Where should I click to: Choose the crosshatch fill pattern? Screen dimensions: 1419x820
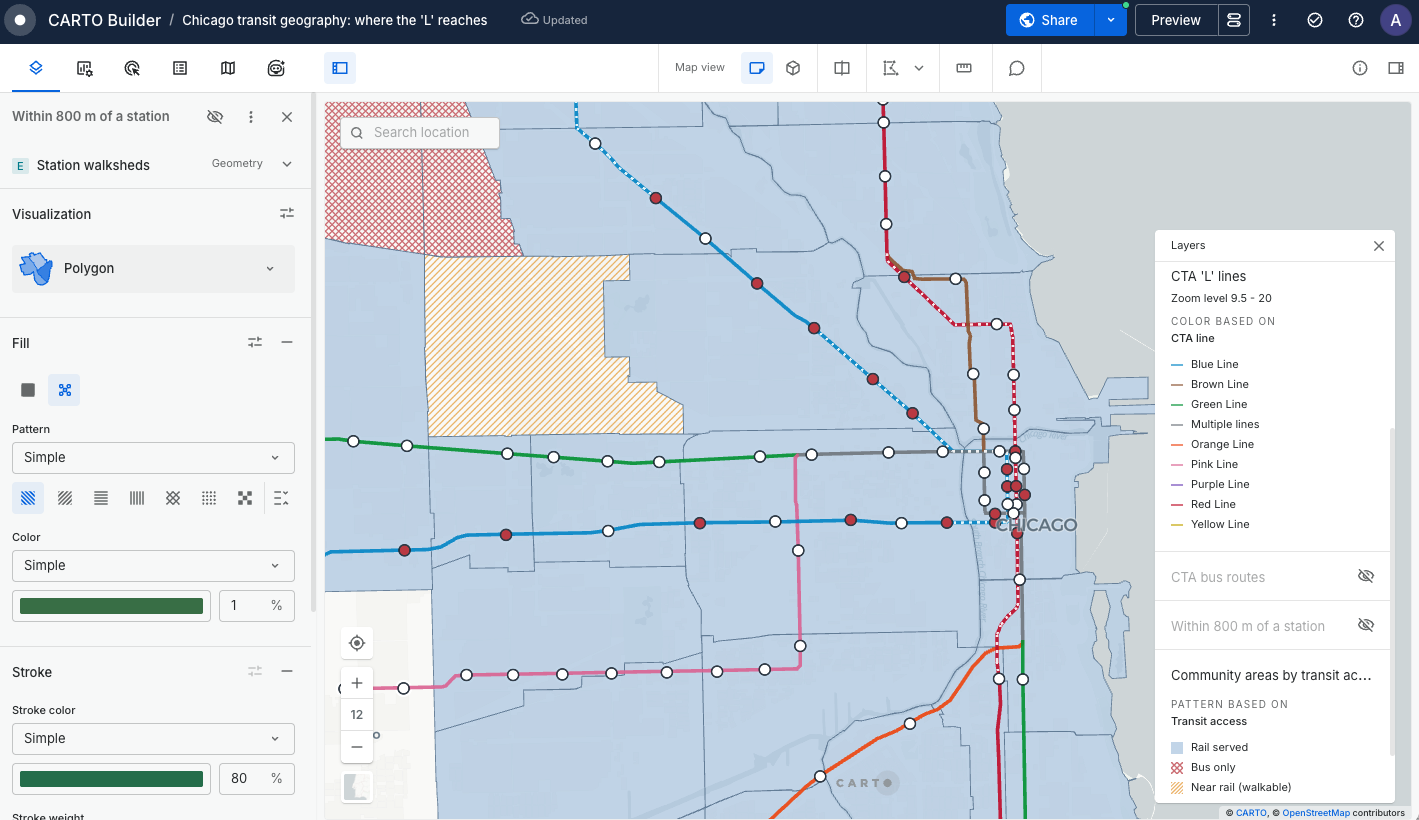coord(173,498)
